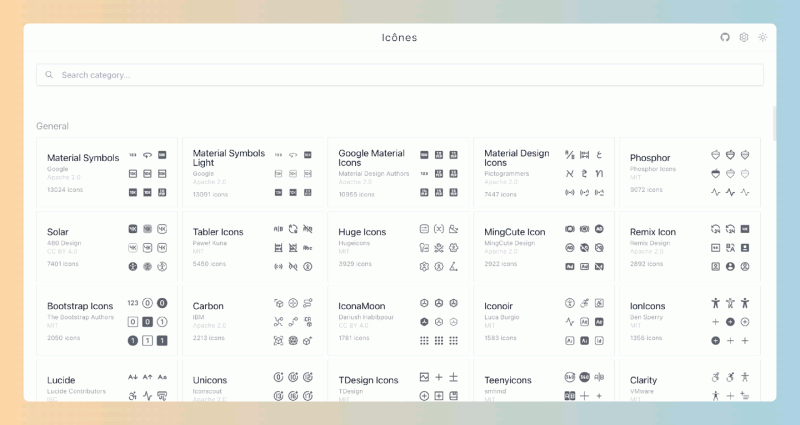Click the filled 0 circle in Bootstrap Icons
This screenshot has width=800, height=425.
point(162,303)
